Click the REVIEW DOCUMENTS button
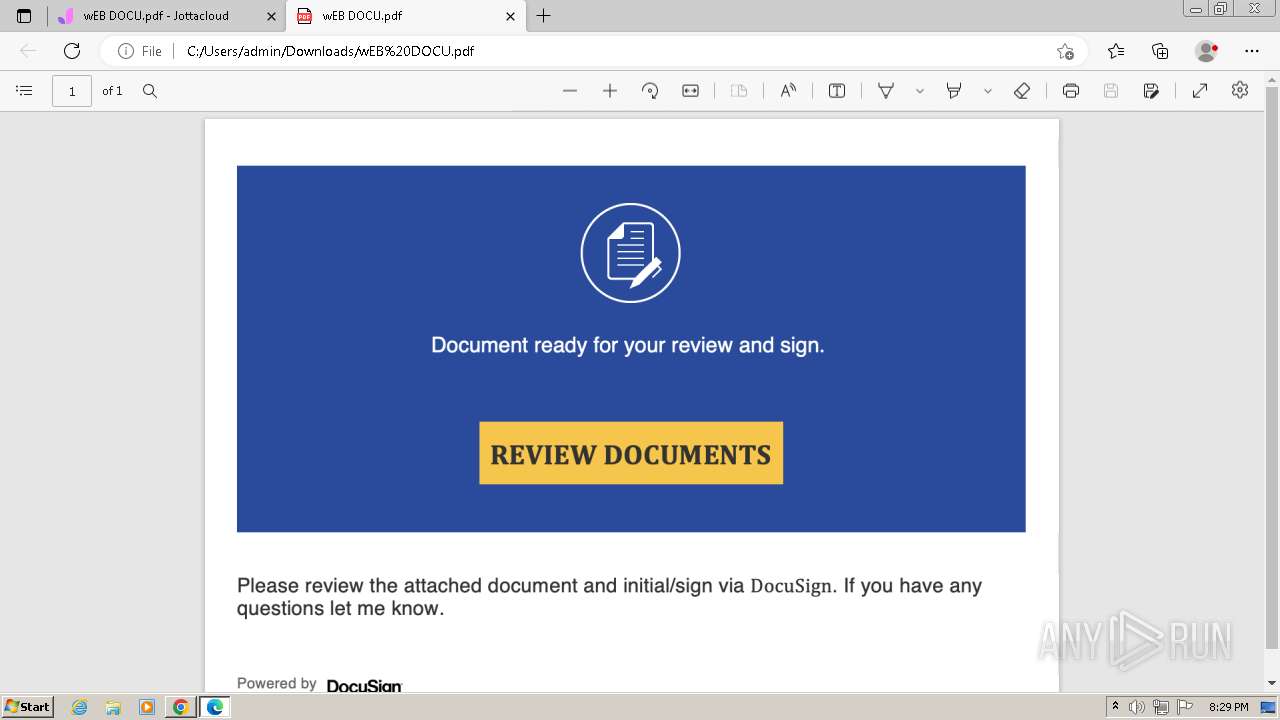The image size is (1280, 720). tap(631, 453)
